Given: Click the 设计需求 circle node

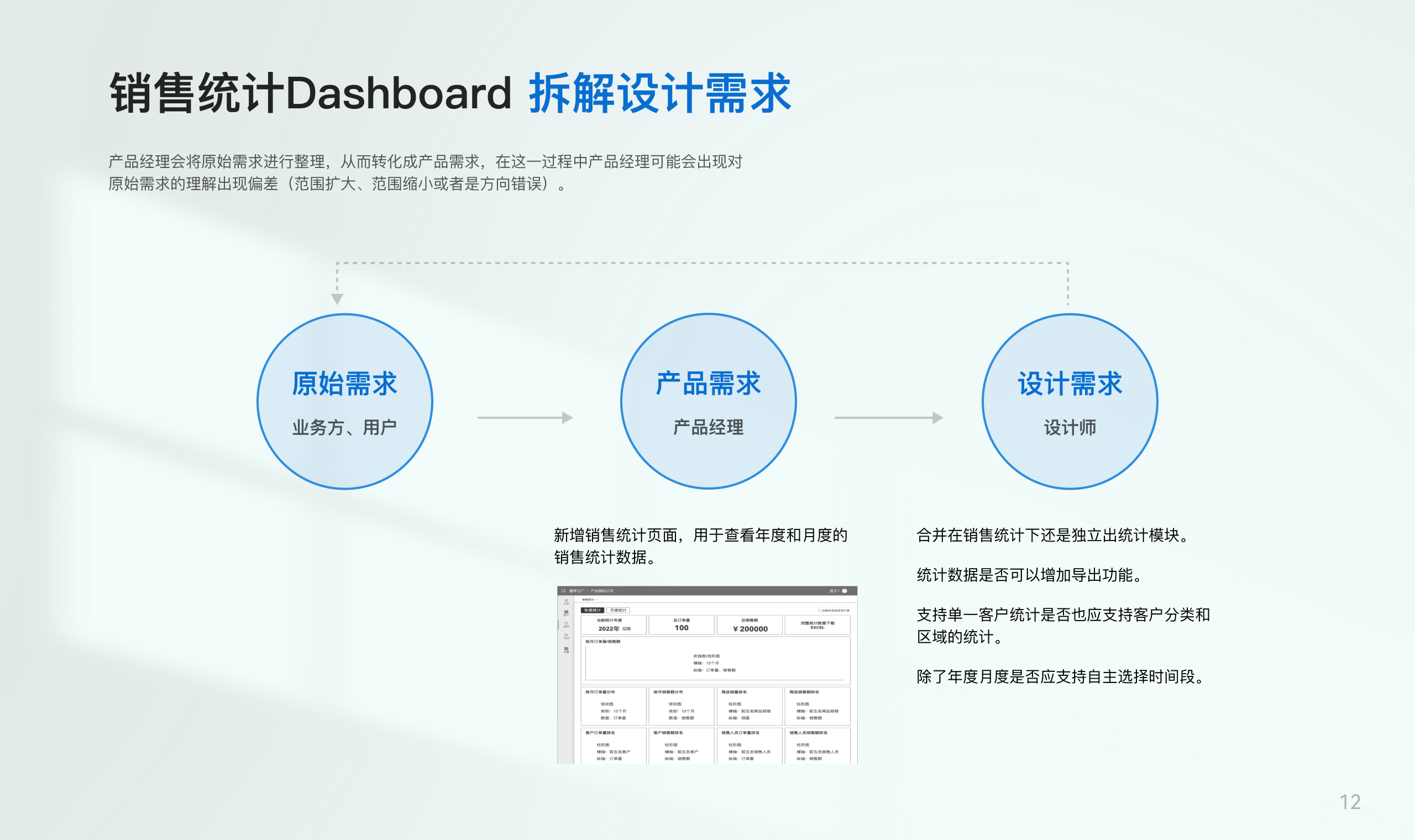Looking at the screenshot, I should pos(1070,401).
